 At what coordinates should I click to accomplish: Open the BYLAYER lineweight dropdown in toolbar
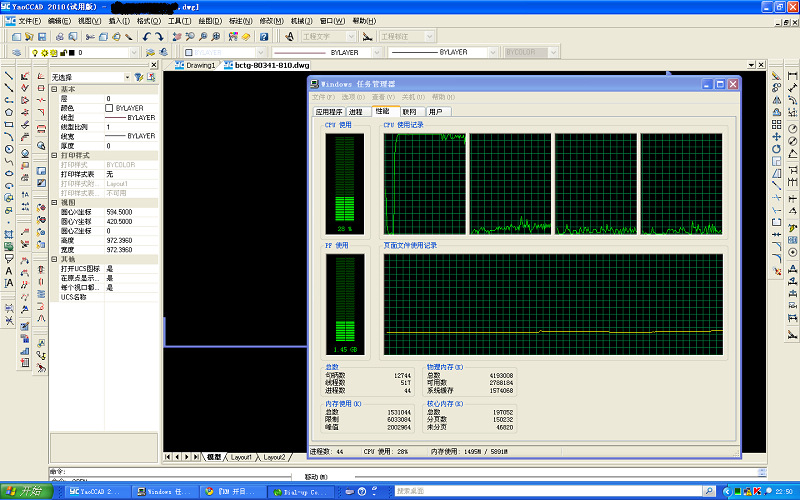click(492, 53)
